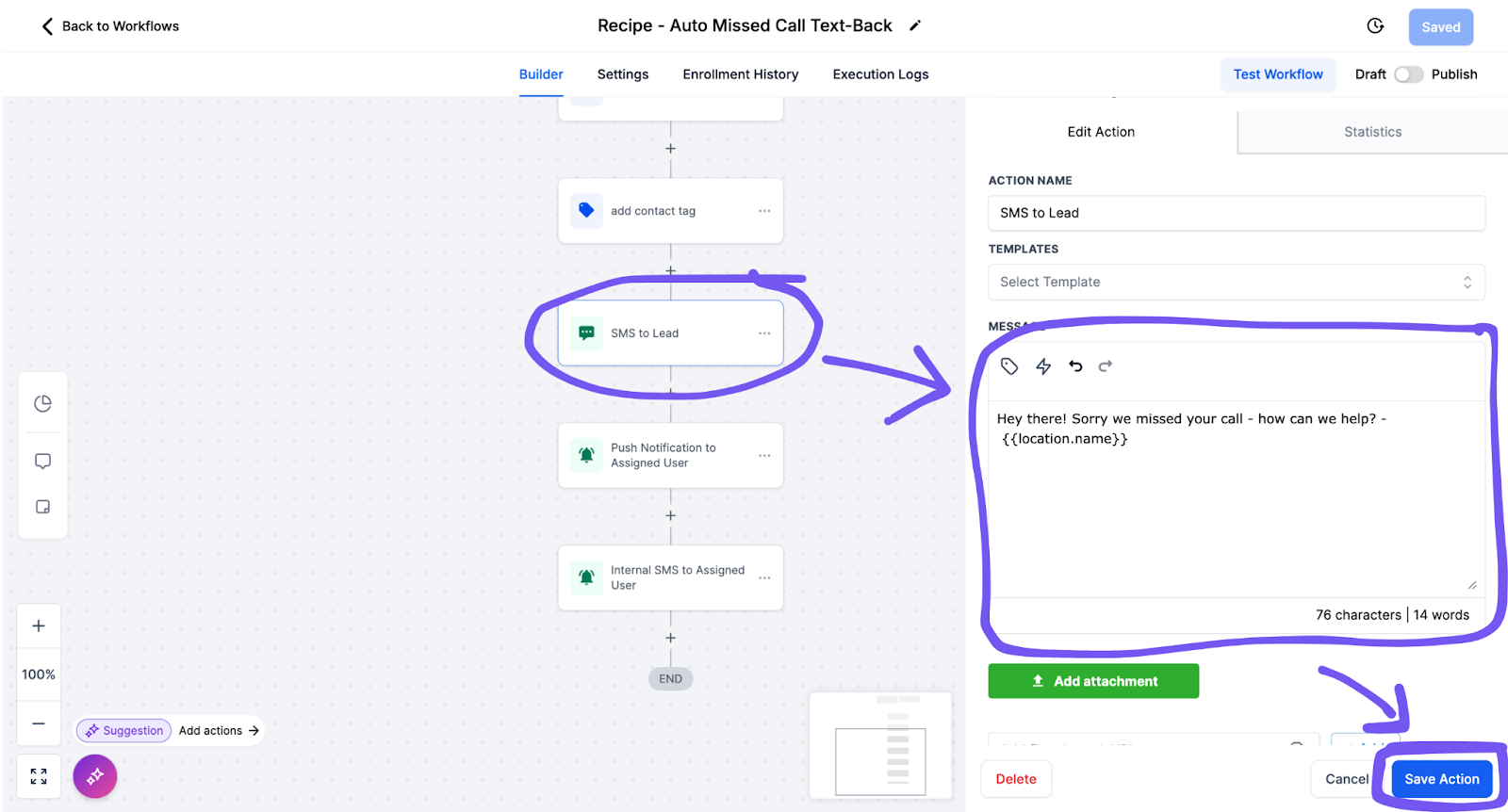Open options menu for Internal SMS node

click(764, 578)
